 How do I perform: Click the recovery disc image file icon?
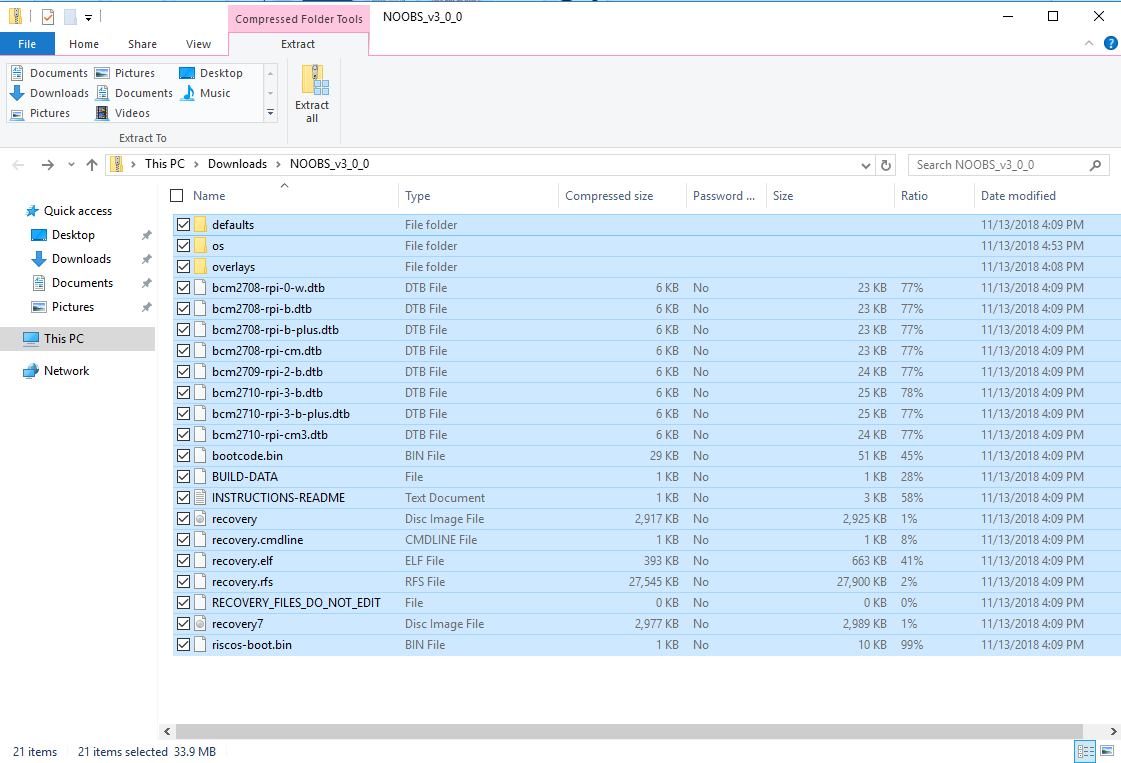[200, 518]
